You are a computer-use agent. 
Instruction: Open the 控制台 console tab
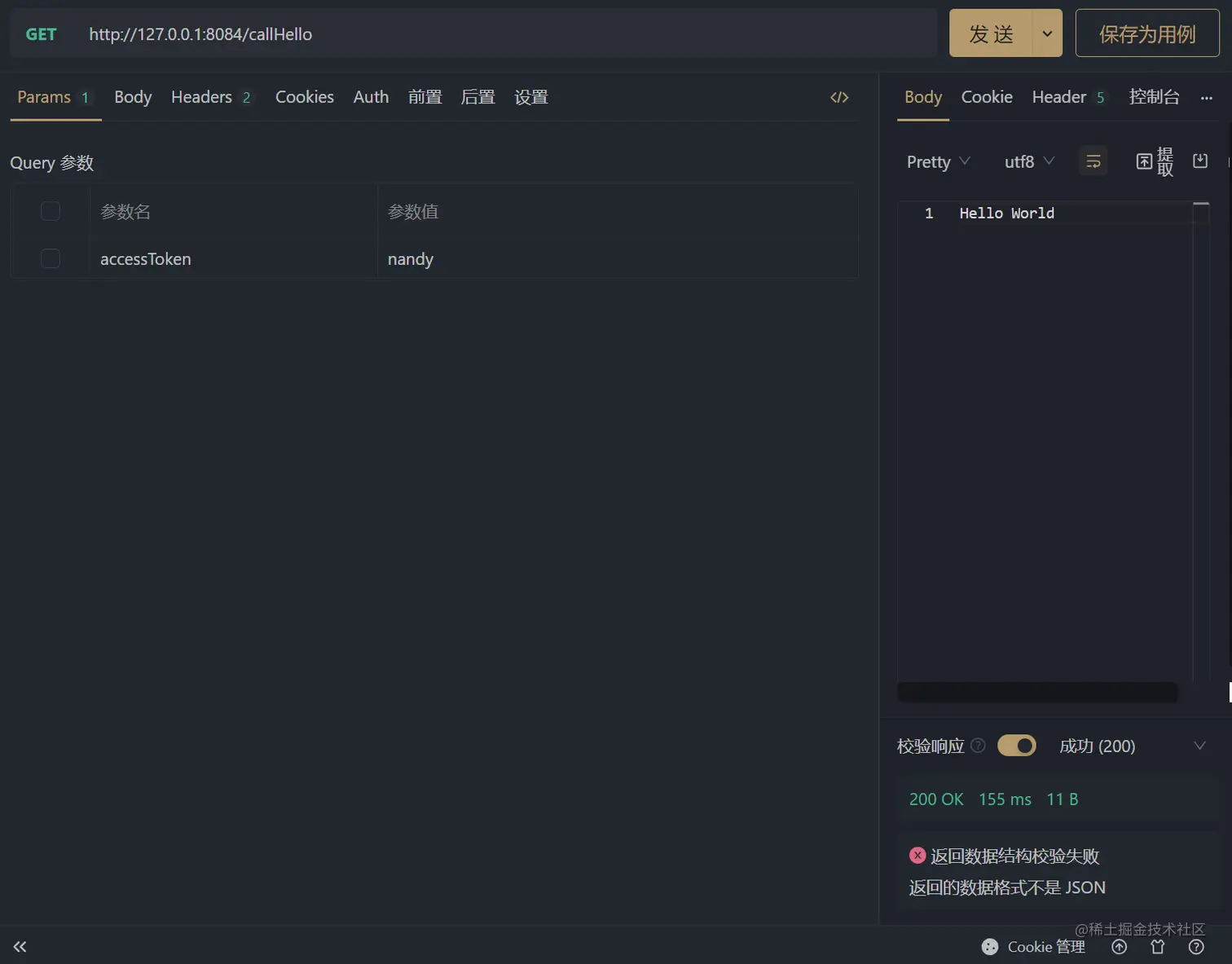[1154, 97]
